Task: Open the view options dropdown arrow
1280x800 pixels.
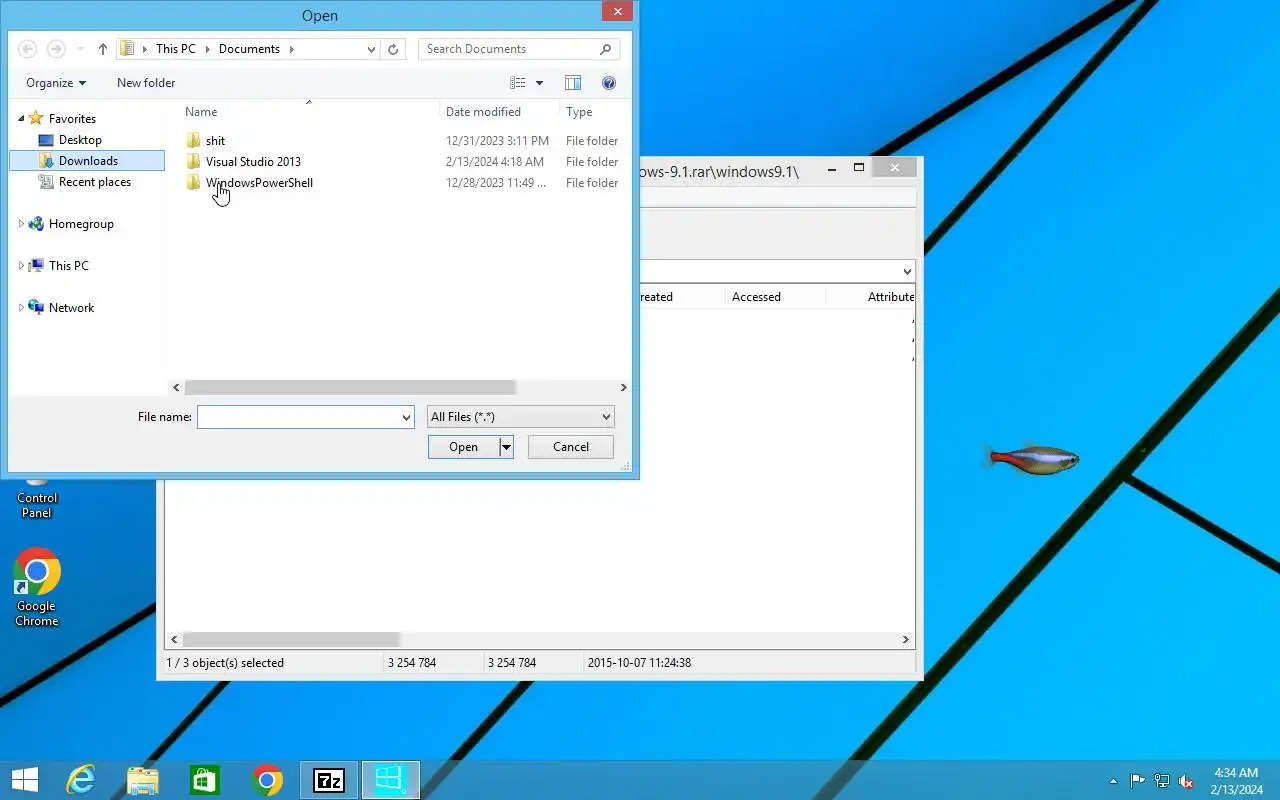Action: tap(539, 83)
